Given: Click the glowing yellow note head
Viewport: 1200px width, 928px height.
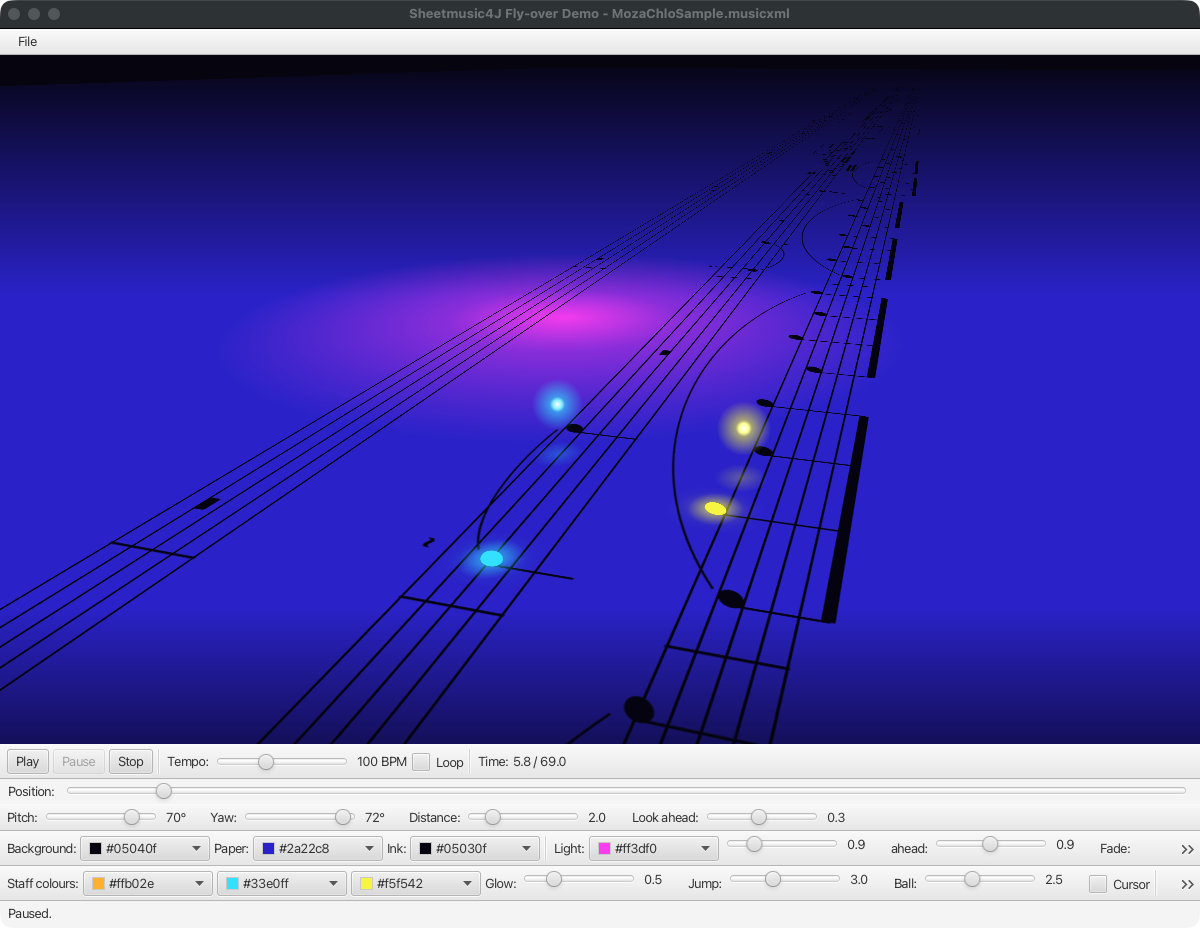Looking at the screenshot, I should [715, 508].
